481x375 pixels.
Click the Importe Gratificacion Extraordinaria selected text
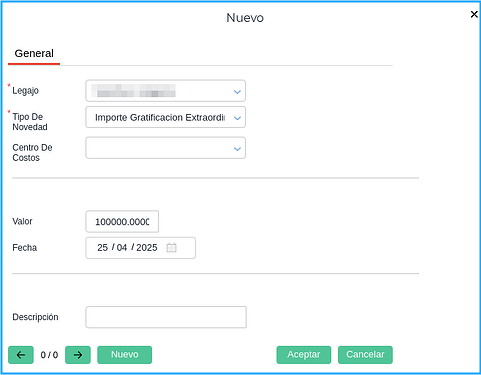(160, 118)
